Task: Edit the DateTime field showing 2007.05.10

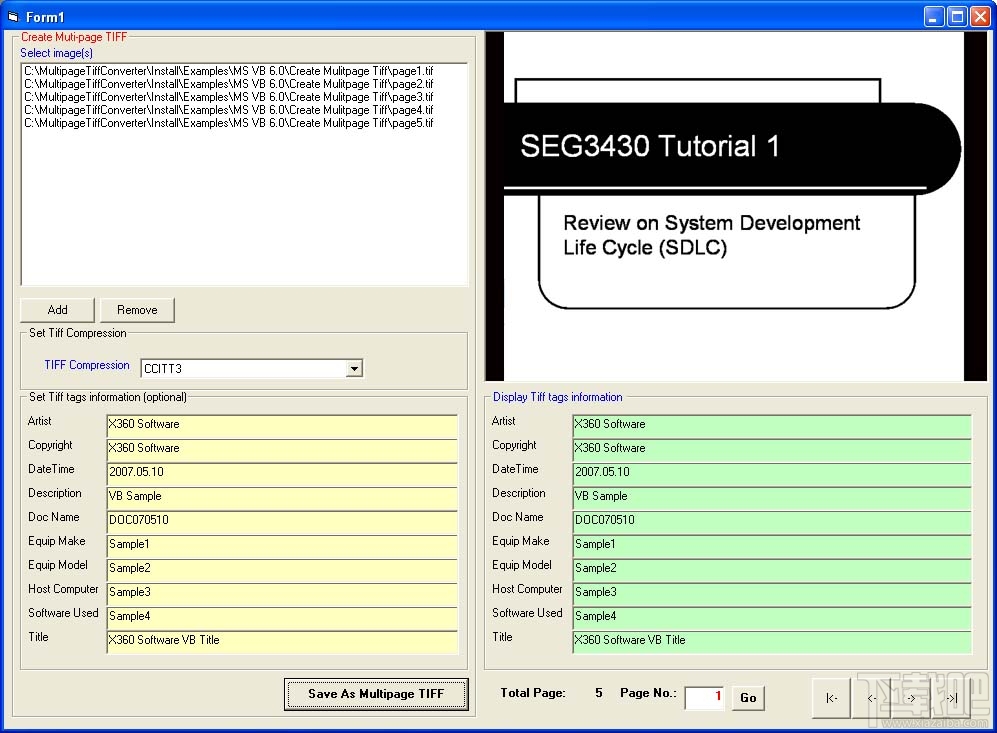Action: pyautogui.click(x=282, y=471)
